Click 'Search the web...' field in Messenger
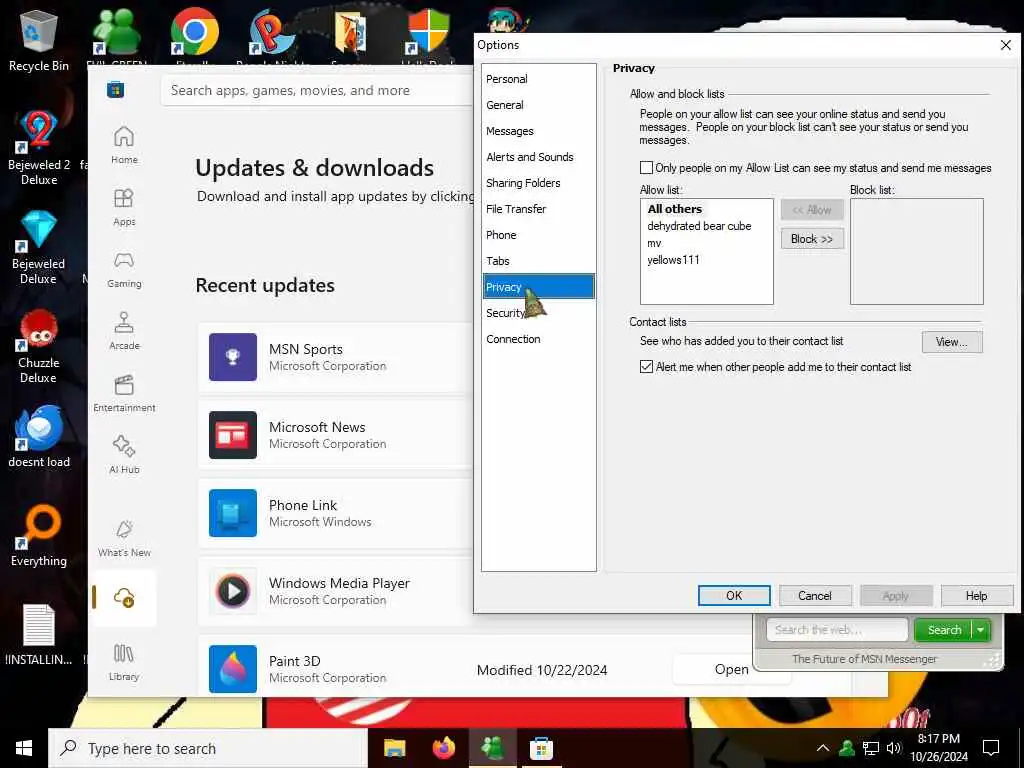Screen dimensions: 1024x768 (x=837, y=630)
